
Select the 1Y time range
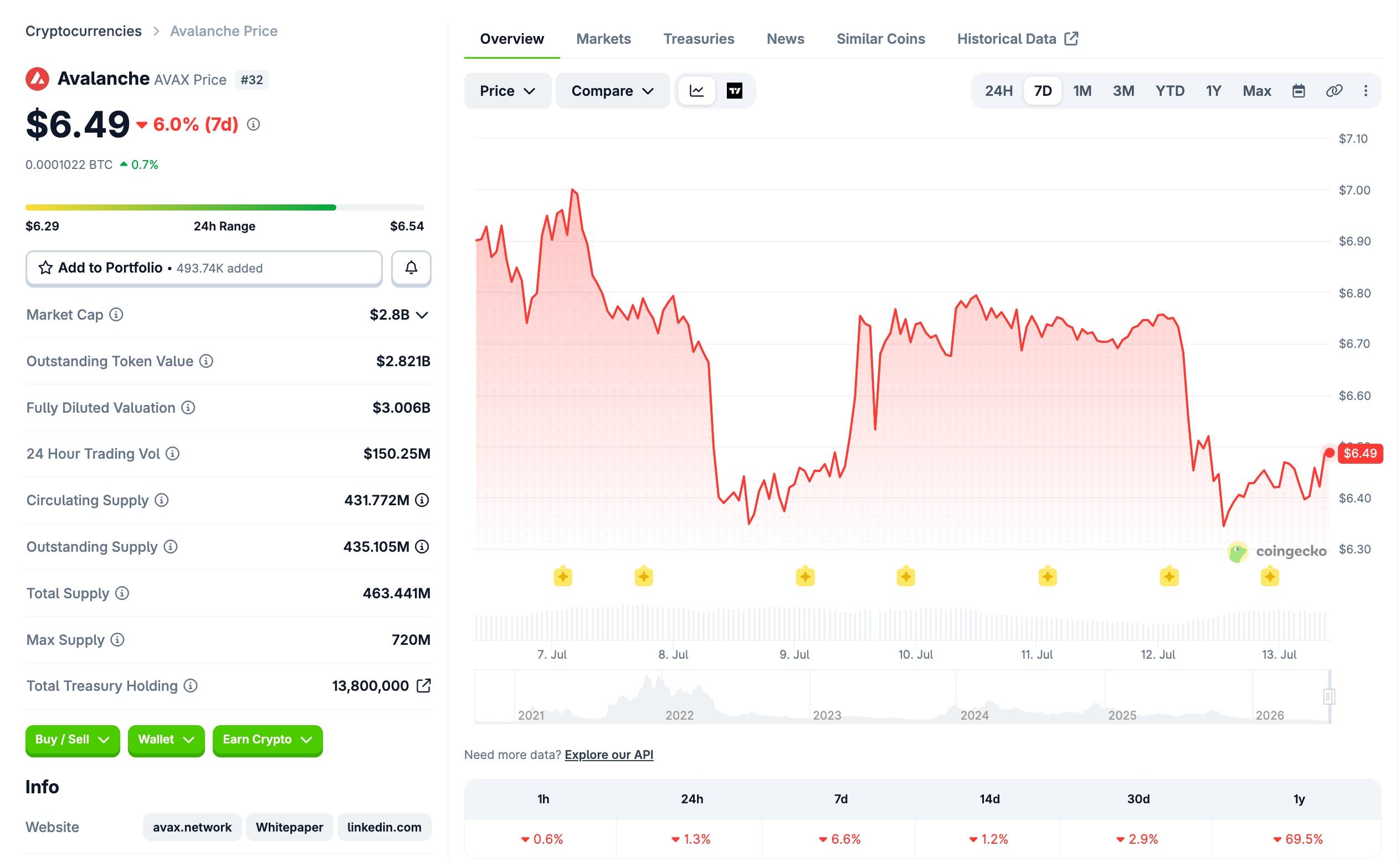(1214, 91)
